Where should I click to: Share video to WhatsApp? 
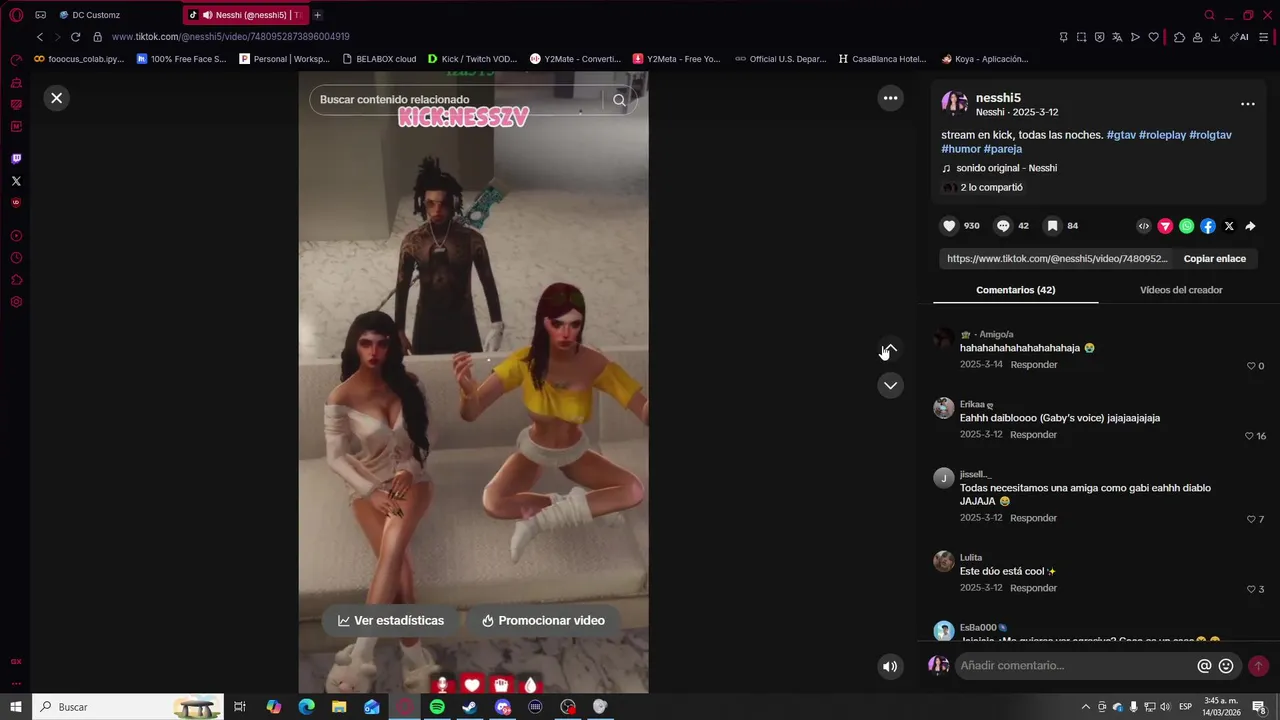[1186, 226]
